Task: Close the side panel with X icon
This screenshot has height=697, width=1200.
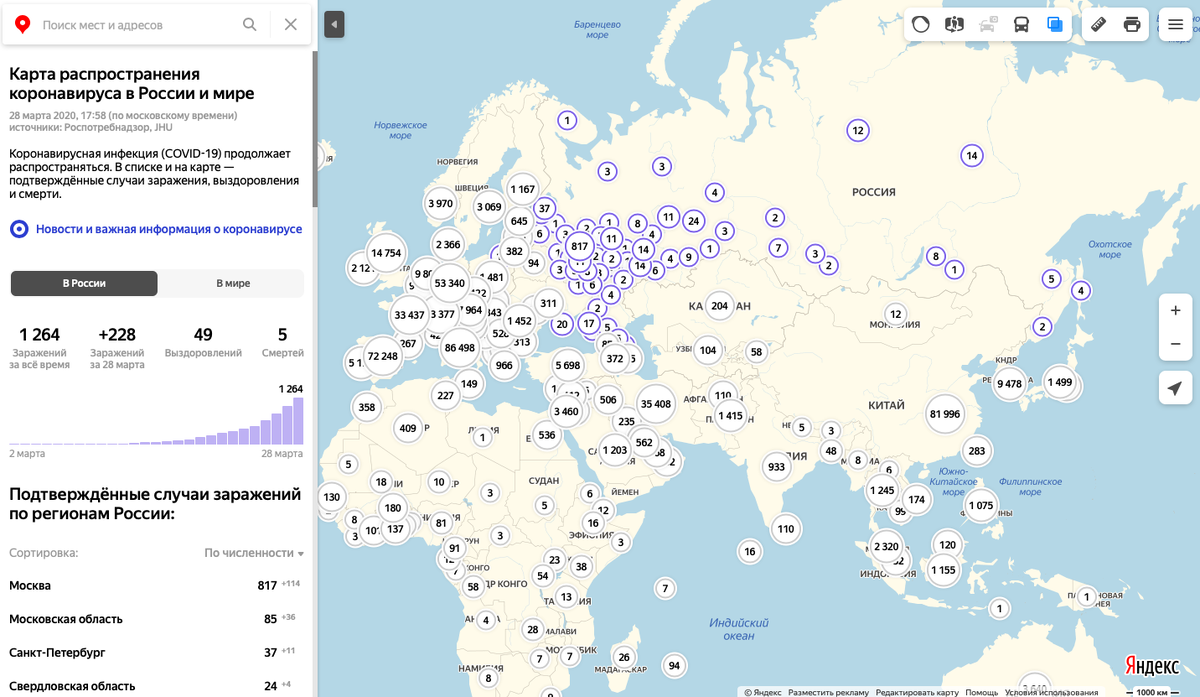Action: tap(291, 24)
